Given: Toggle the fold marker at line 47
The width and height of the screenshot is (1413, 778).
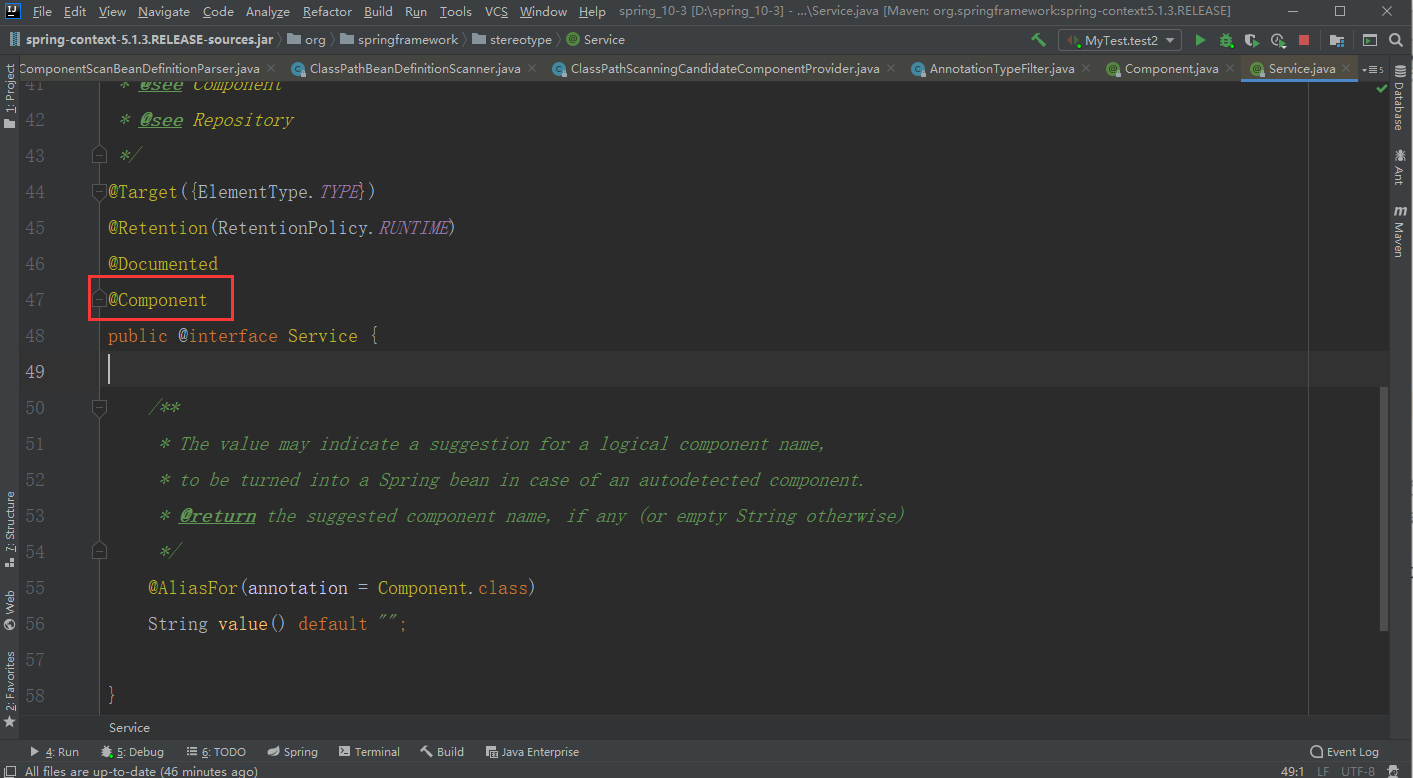Looking at the screenshot, I should [99, 299].
